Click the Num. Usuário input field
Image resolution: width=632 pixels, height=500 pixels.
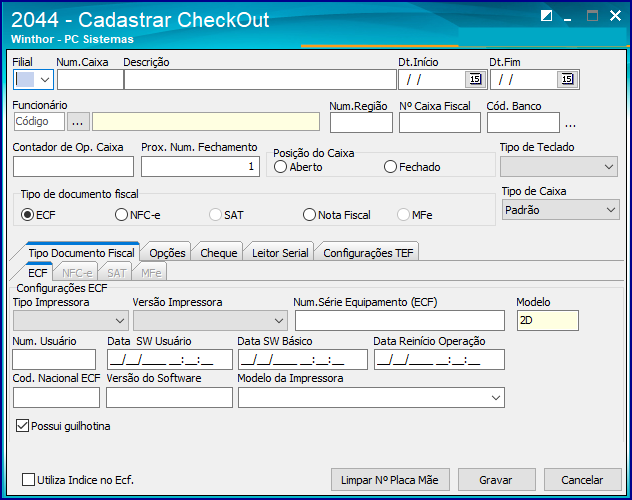(x=54, y=359)
